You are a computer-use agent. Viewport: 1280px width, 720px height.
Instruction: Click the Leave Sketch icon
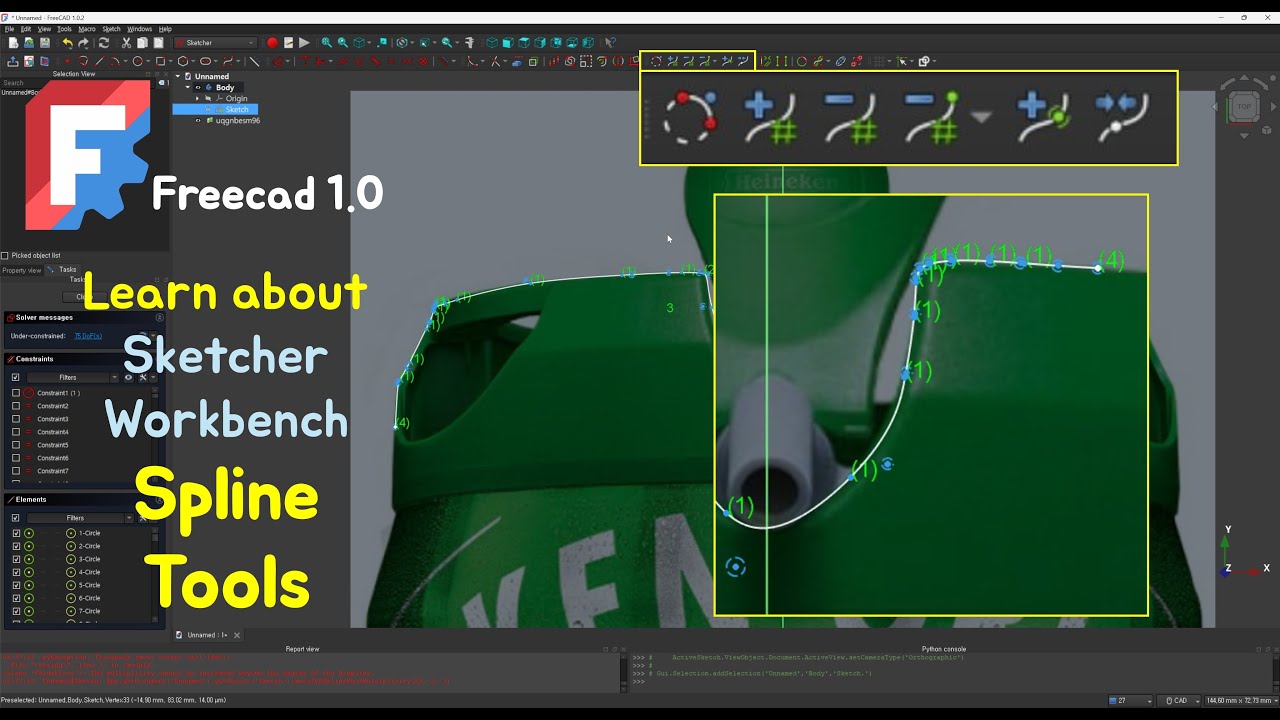pos(13,61)
